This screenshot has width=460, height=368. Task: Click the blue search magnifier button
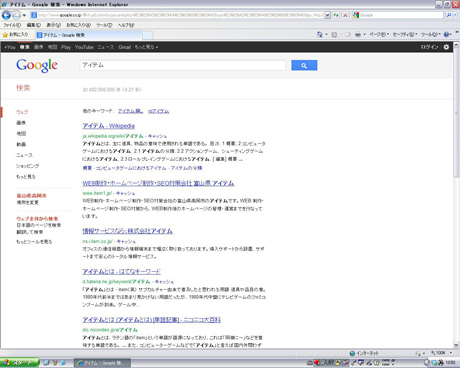coord(304,65)
